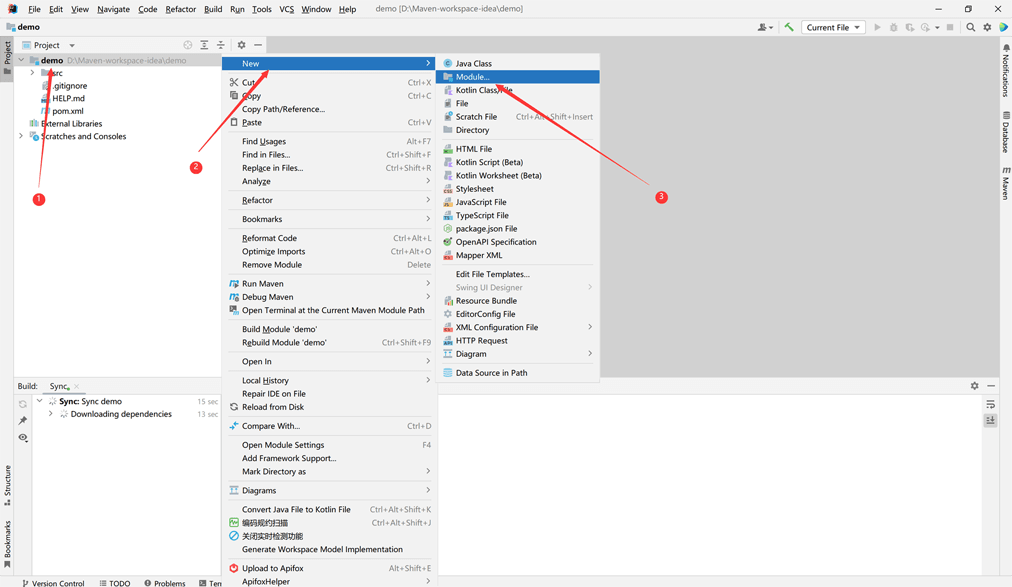
Task: Select Module... in New submenu
Action: (x=518, y=77)
